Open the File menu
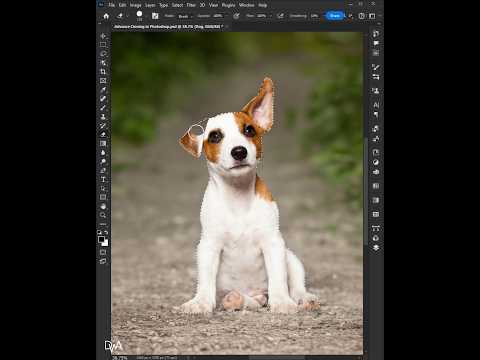The height and width of the screenshot is (360, 480). pyautogui.click(x=112, y=5)
